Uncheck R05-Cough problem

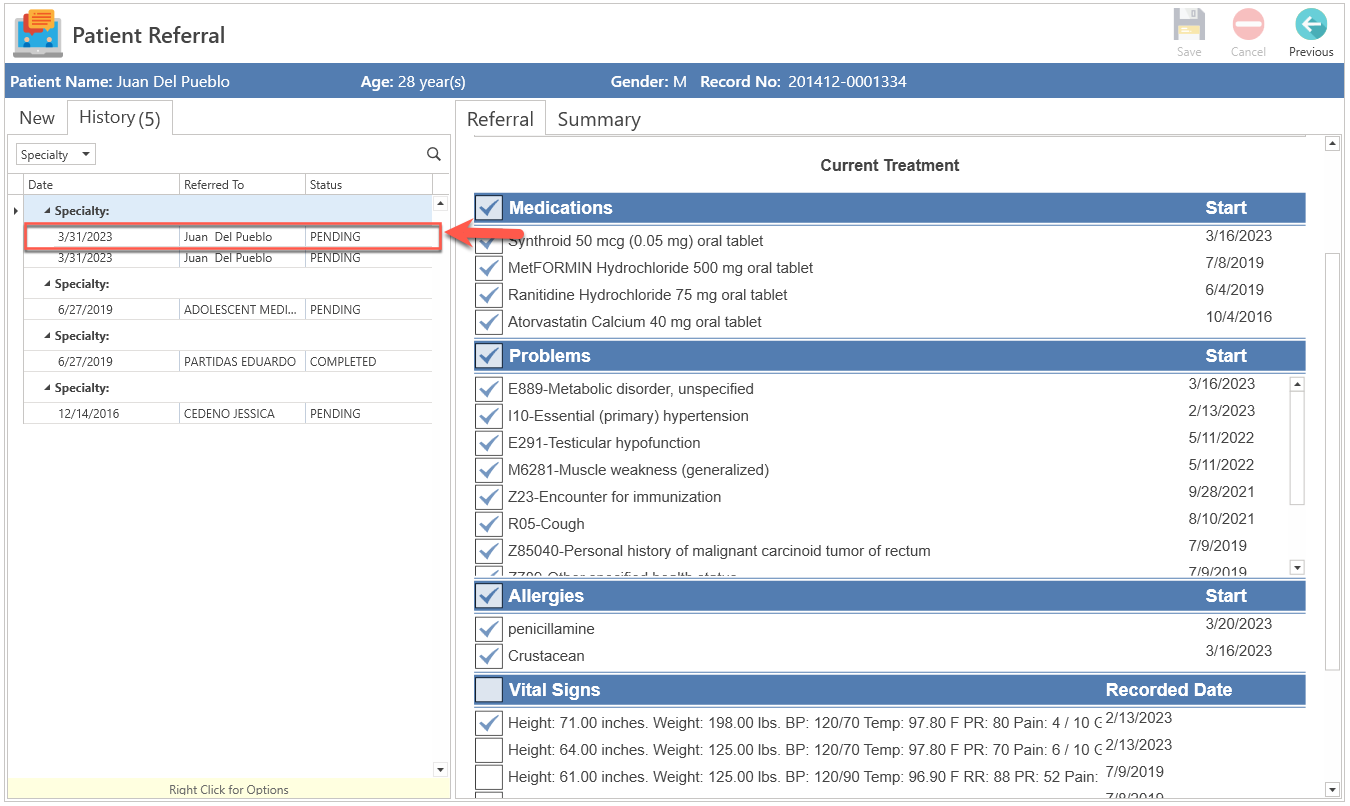coord(489,524)
